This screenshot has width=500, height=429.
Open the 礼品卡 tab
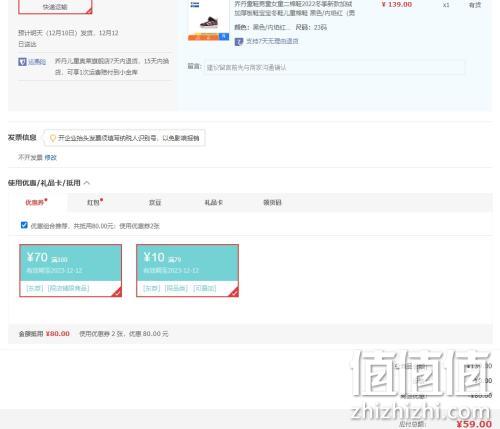click(214, 202)
